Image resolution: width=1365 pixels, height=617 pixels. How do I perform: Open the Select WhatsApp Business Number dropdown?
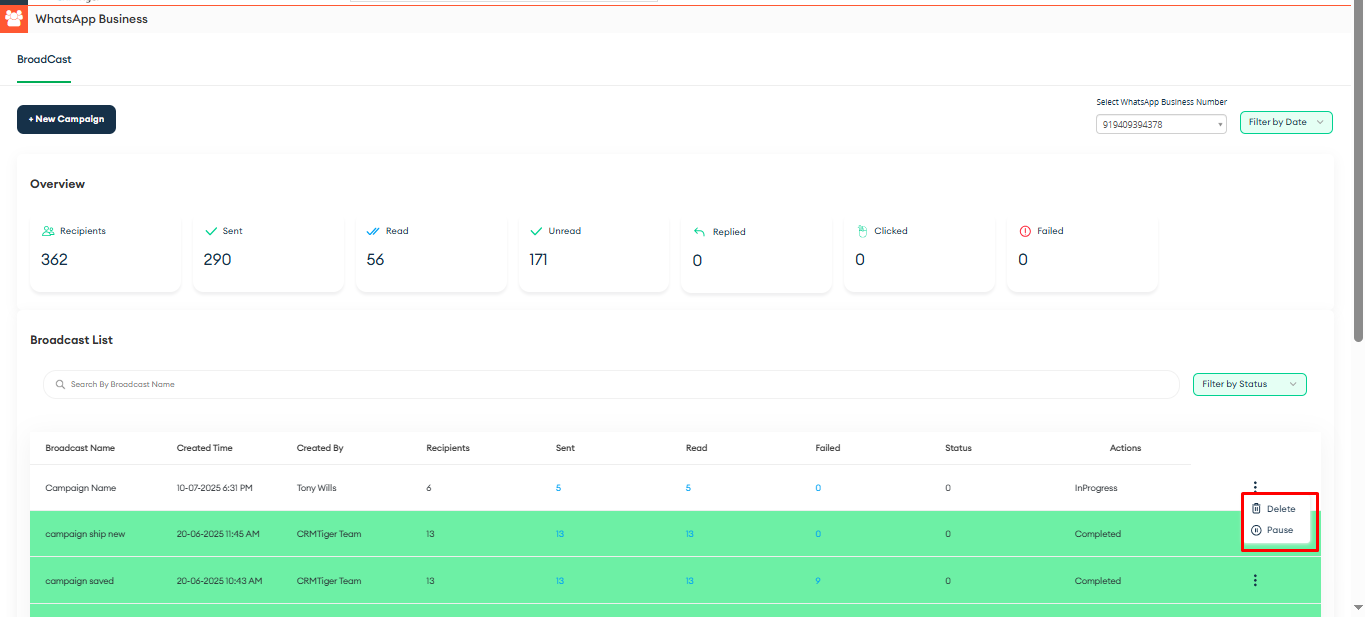[1161, 125]
